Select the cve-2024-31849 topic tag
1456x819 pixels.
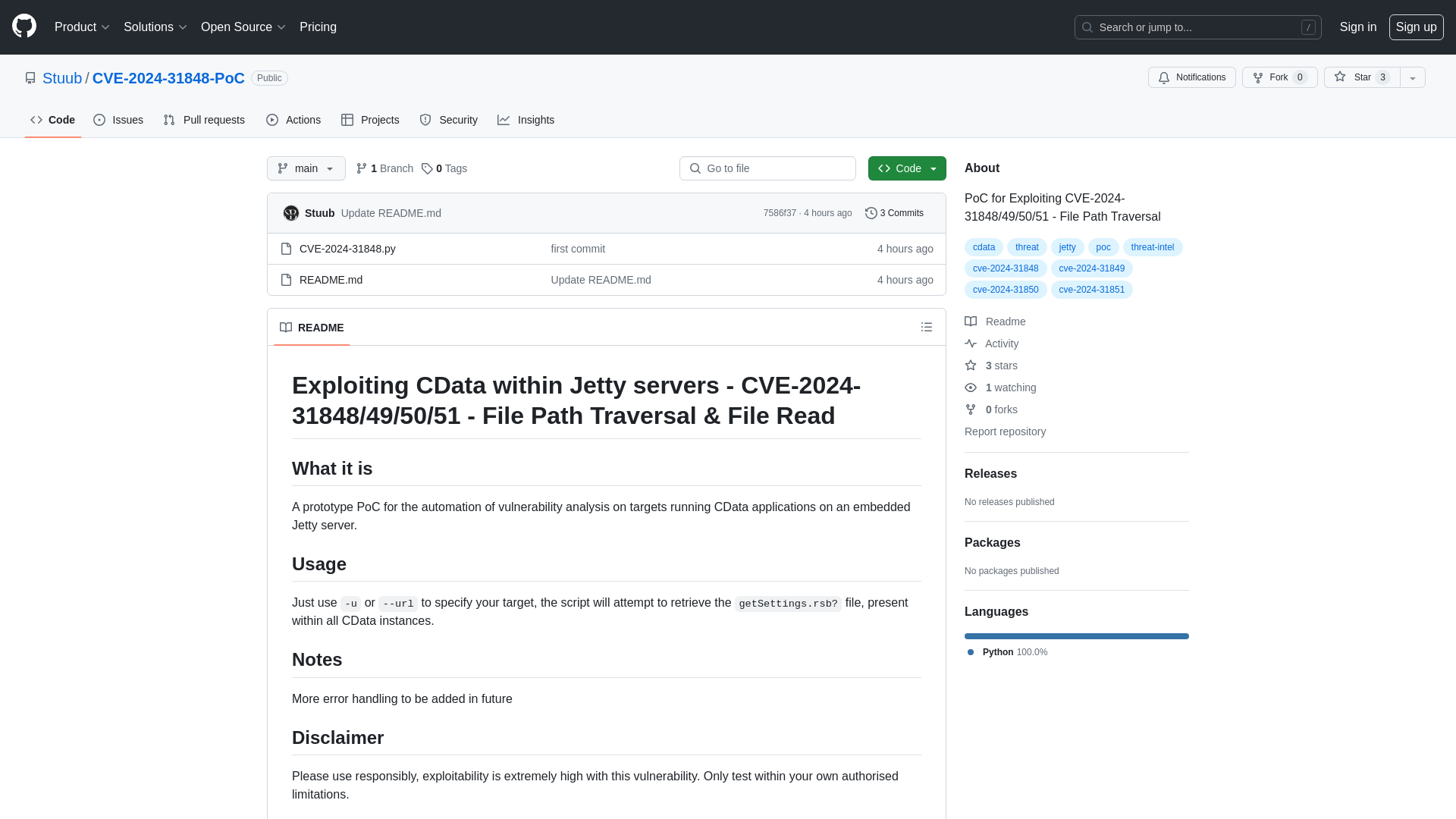[1092, 268]
